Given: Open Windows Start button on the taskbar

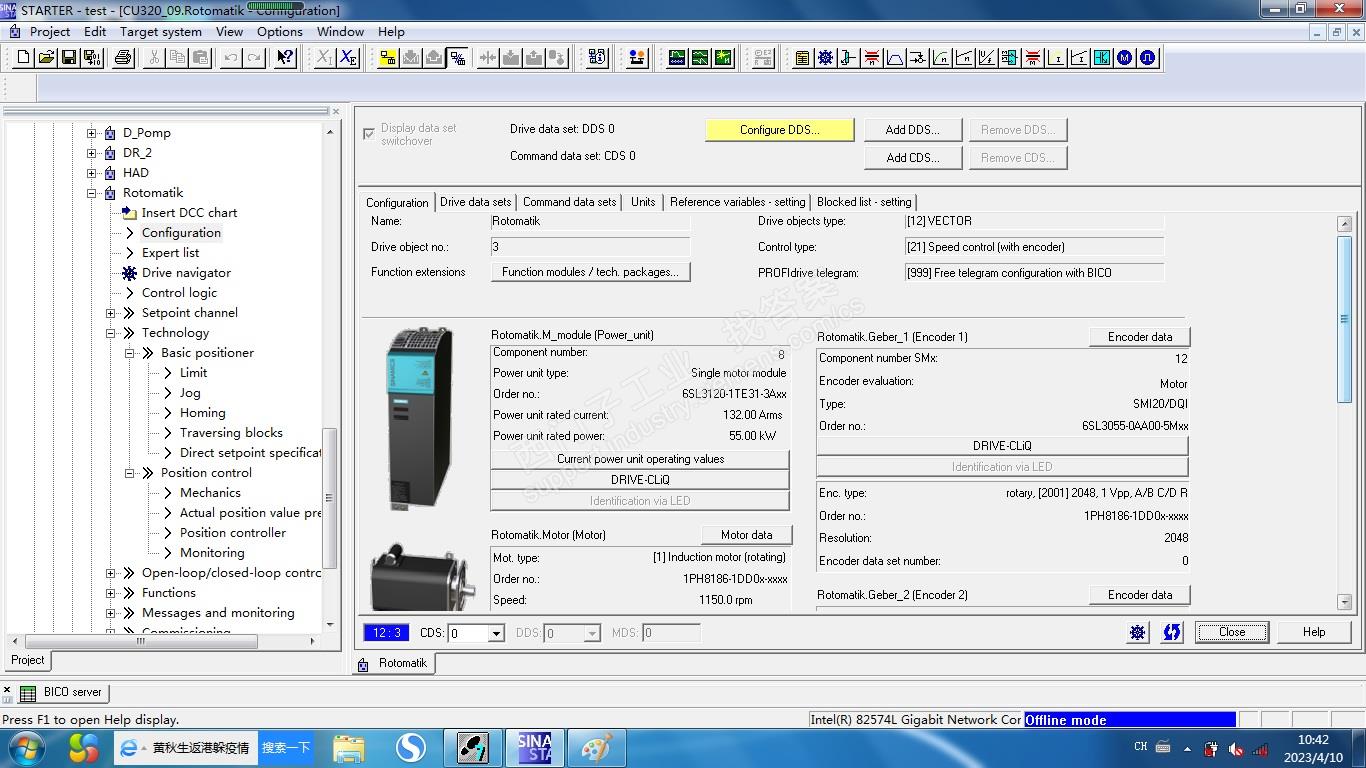Looking at the screenshot, I should tap(26, 748).
